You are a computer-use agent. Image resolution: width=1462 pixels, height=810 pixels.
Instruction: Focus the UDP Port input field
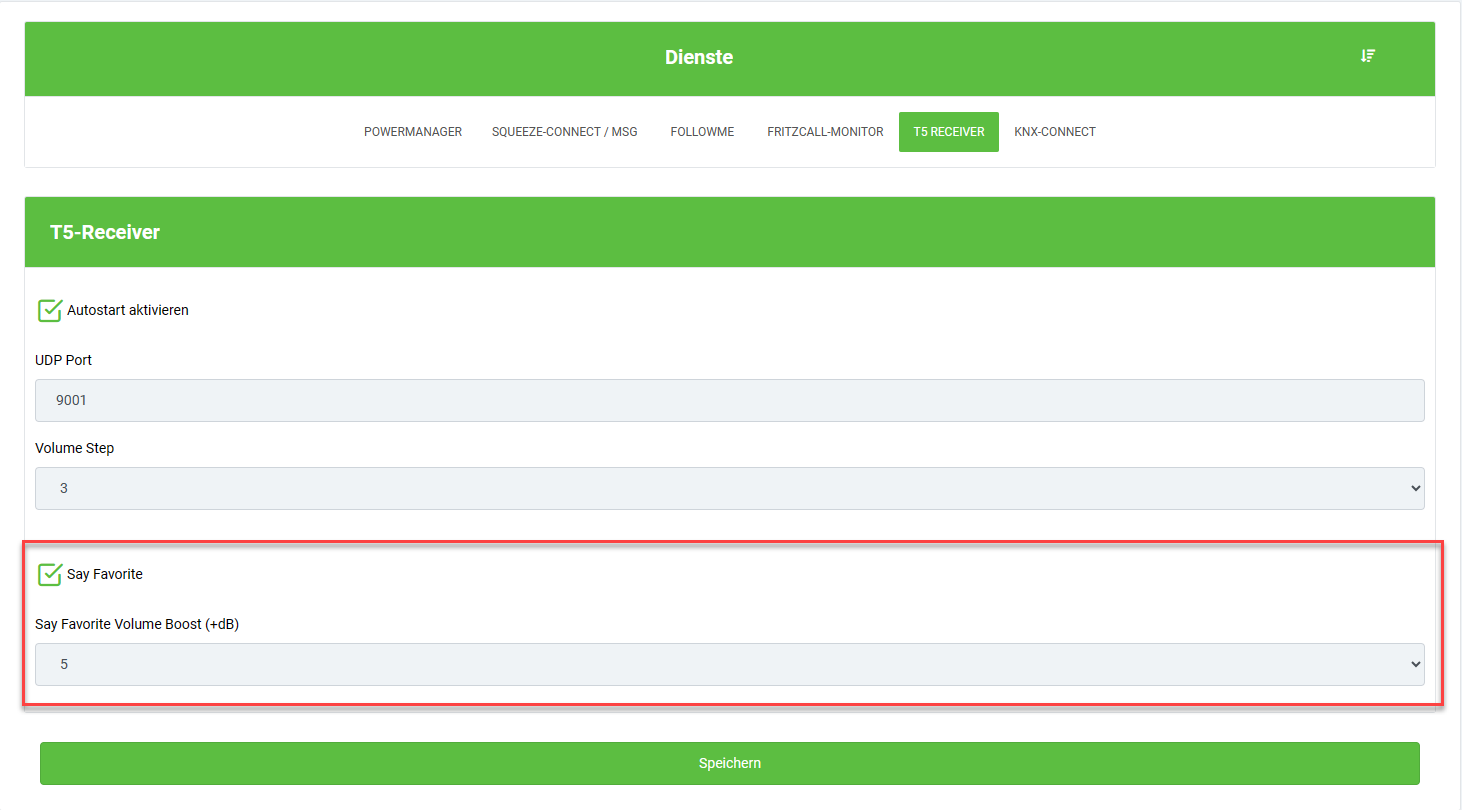pos(730,400)
